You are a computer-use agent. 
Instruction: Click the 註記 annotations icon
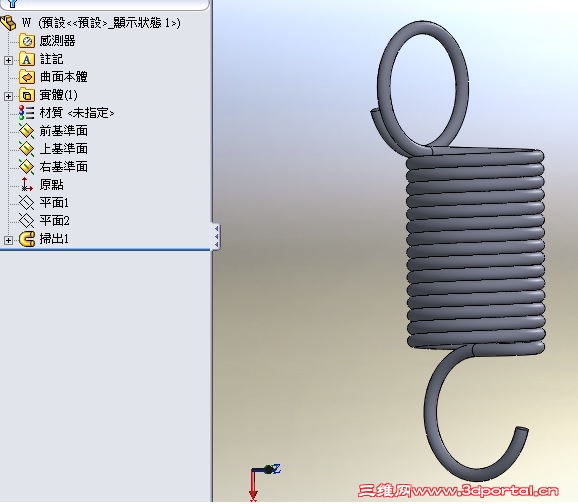click(x=27, y=59)
